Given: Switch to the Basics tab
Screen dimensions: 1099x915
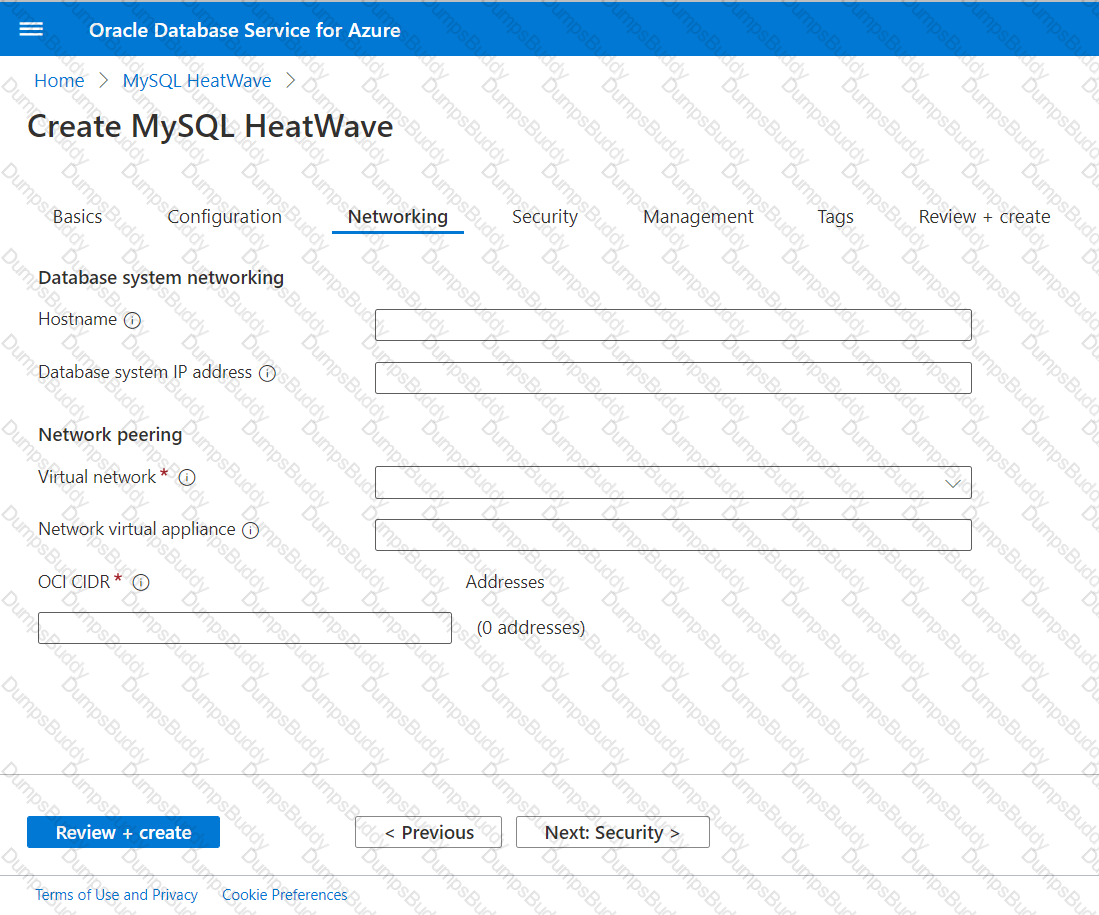Looking at the screenshot, I should [78, 217].
